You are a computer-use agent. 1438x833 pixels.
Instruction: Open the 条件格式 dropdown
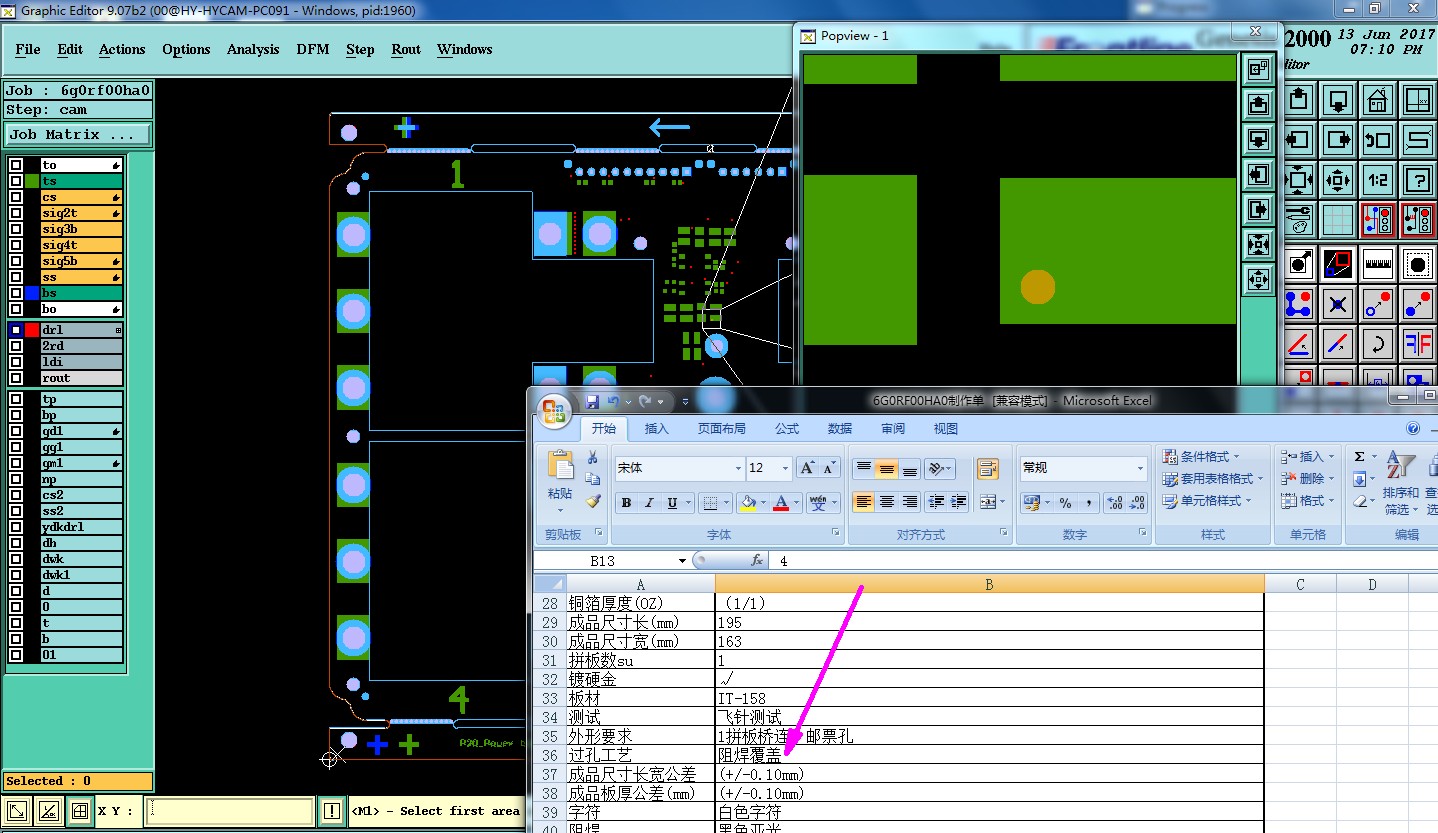(x=1208, y=457)
